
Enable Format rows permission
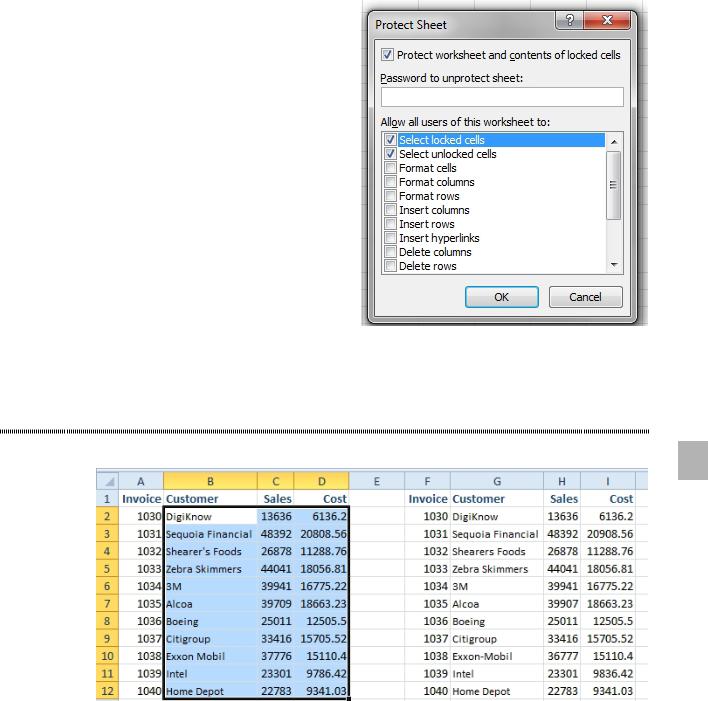tap(391, 196)
